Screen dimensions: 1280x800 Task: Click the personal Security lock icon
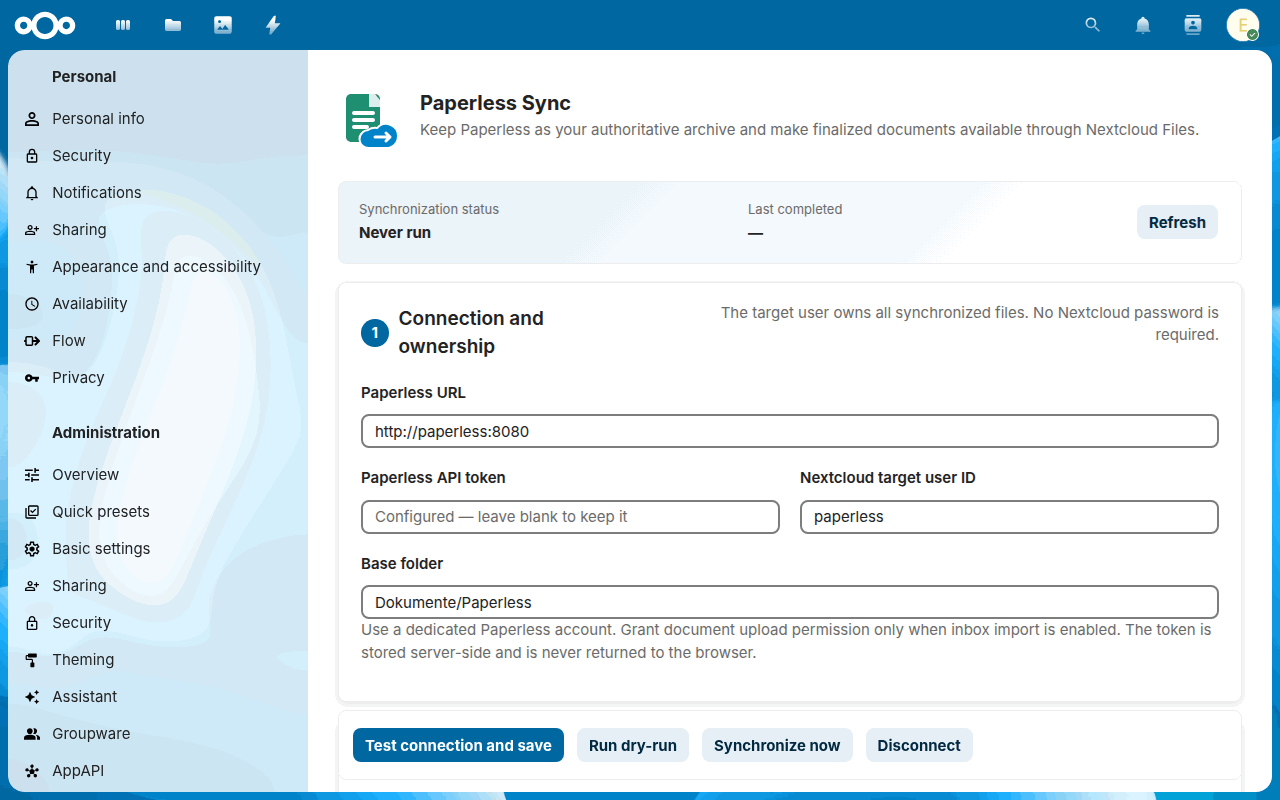(32, 156)
